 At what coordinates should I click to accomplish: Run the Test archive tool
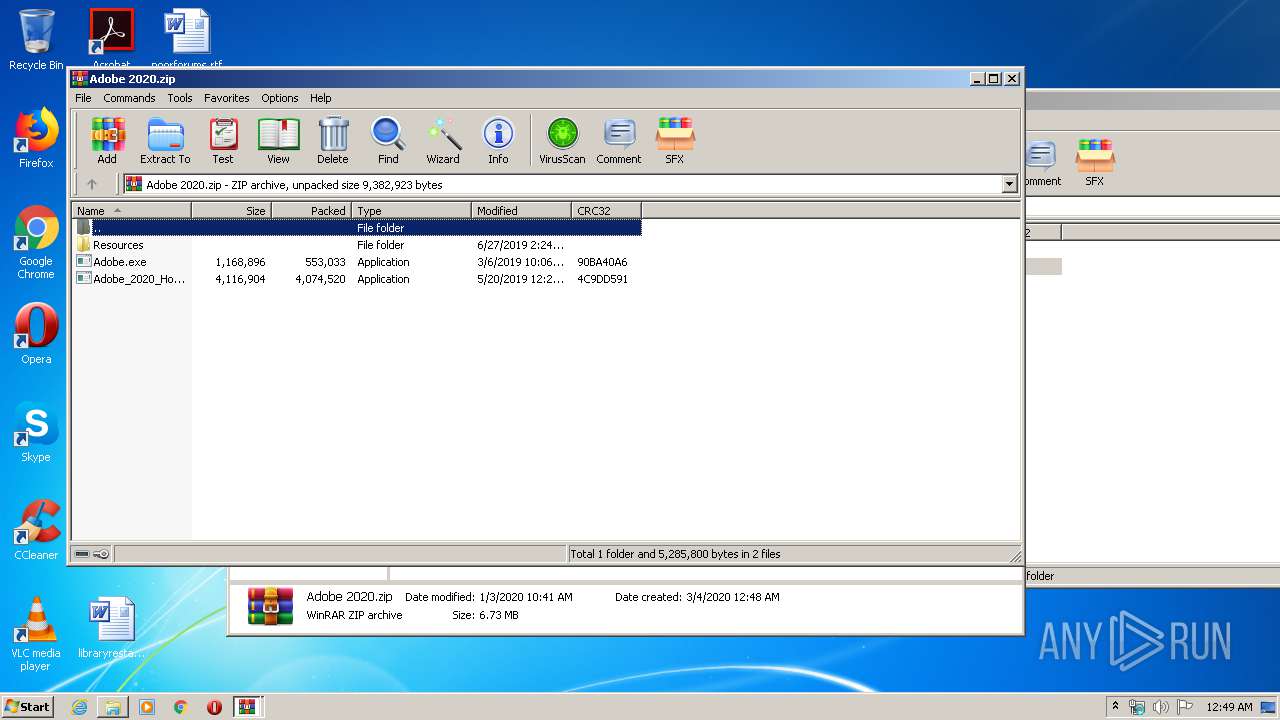click(222, 141)
